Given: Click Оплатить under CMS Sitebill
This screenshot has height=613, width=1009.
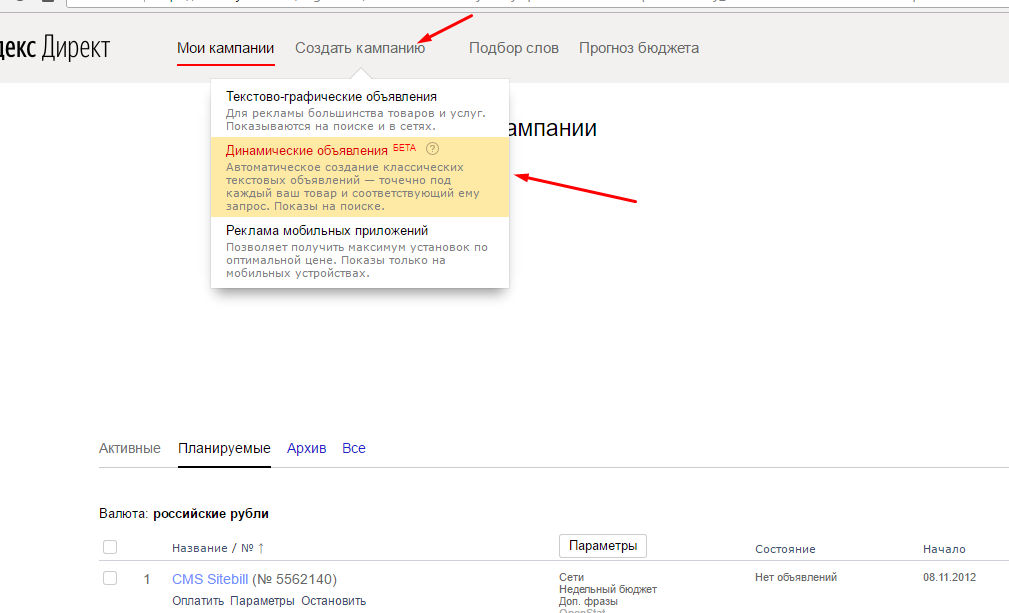Looking at the screenshot, I should (198, 601).
